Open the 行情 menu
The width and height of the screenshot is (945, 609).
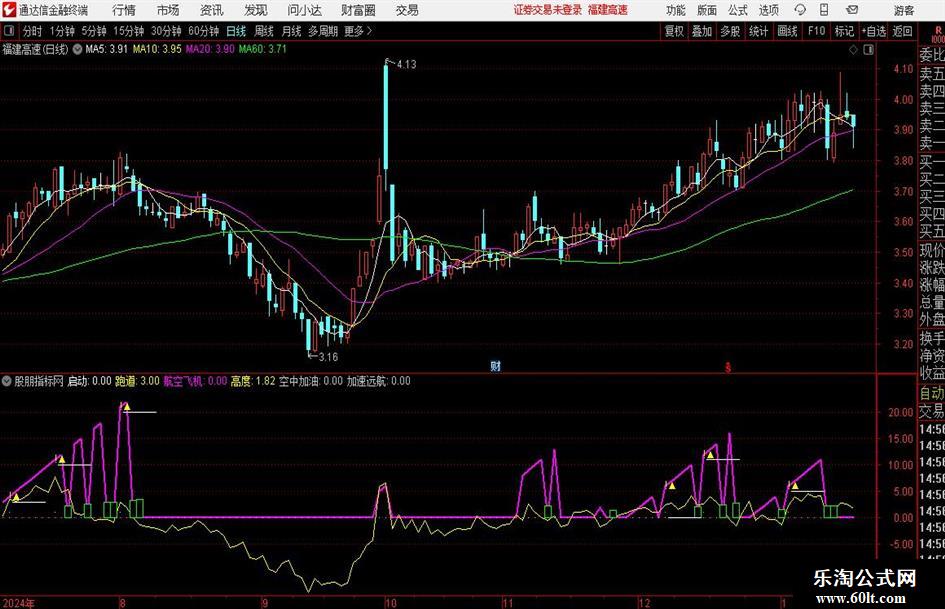pos(124,10)
